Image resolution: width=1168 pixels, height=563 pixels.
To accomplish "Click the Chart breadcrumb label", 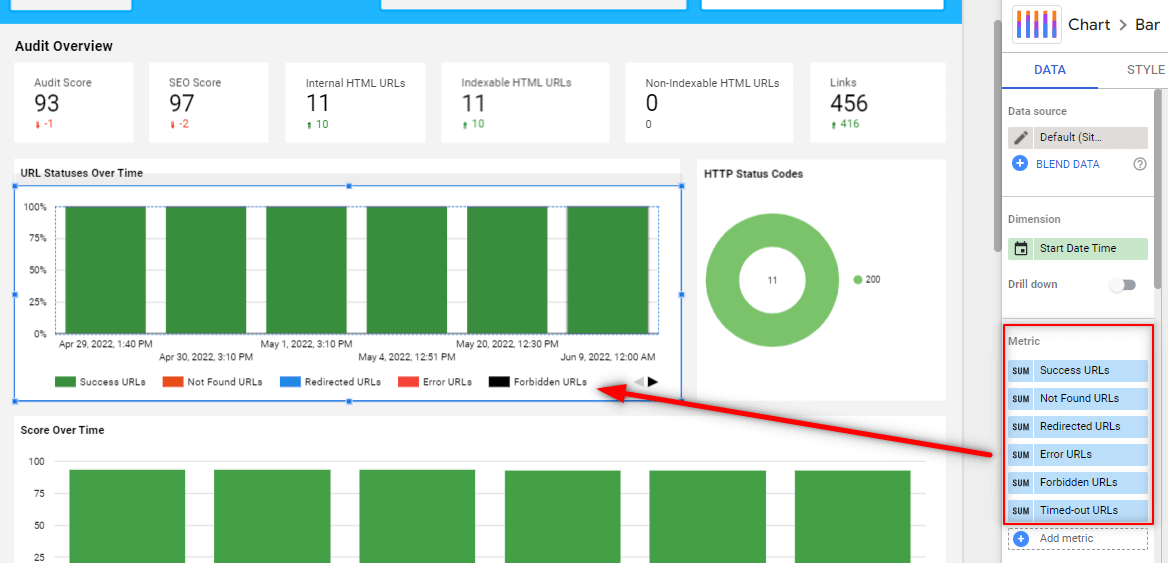I will point(1089,25).
